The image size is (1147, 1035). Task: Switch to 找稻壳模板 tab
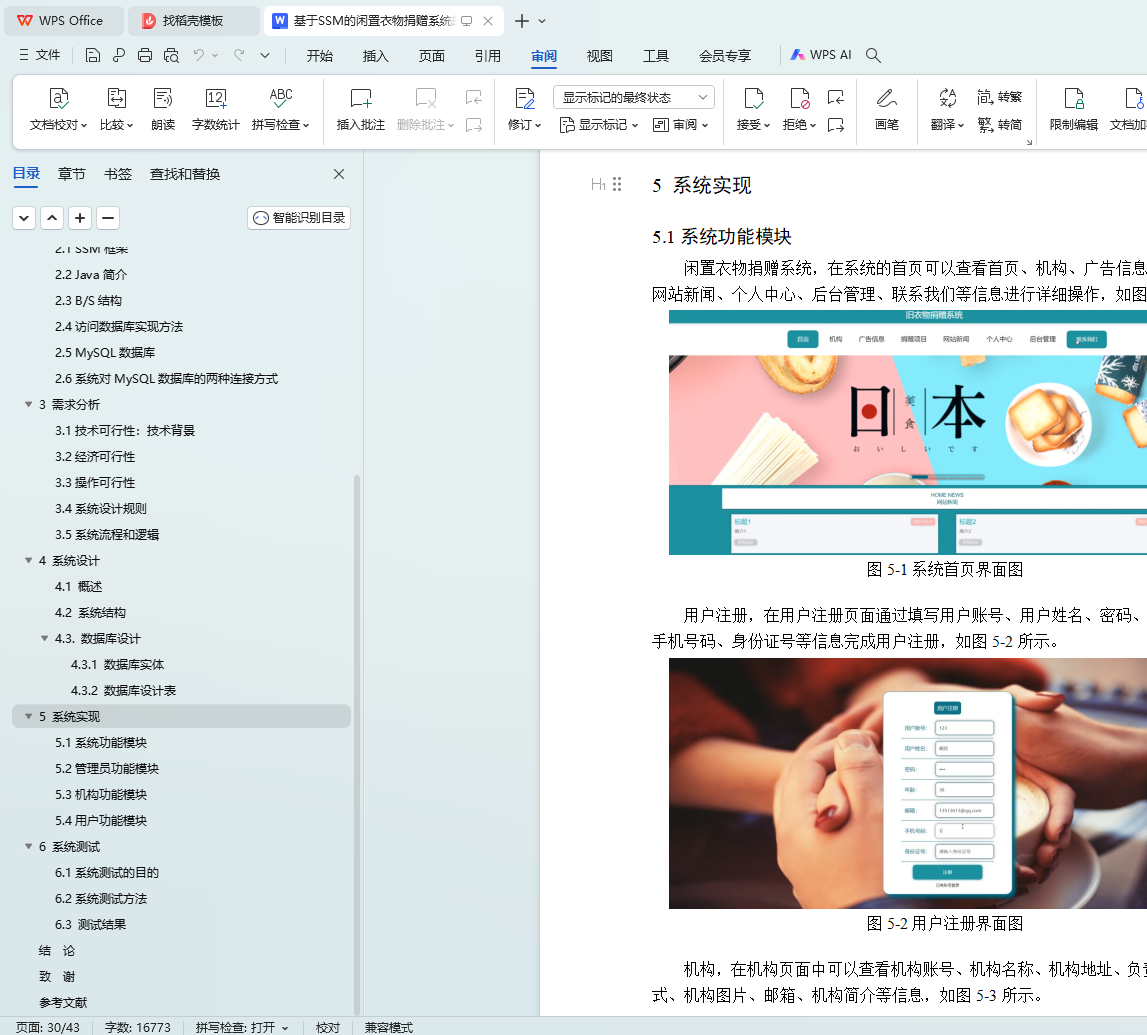(194, 20)
